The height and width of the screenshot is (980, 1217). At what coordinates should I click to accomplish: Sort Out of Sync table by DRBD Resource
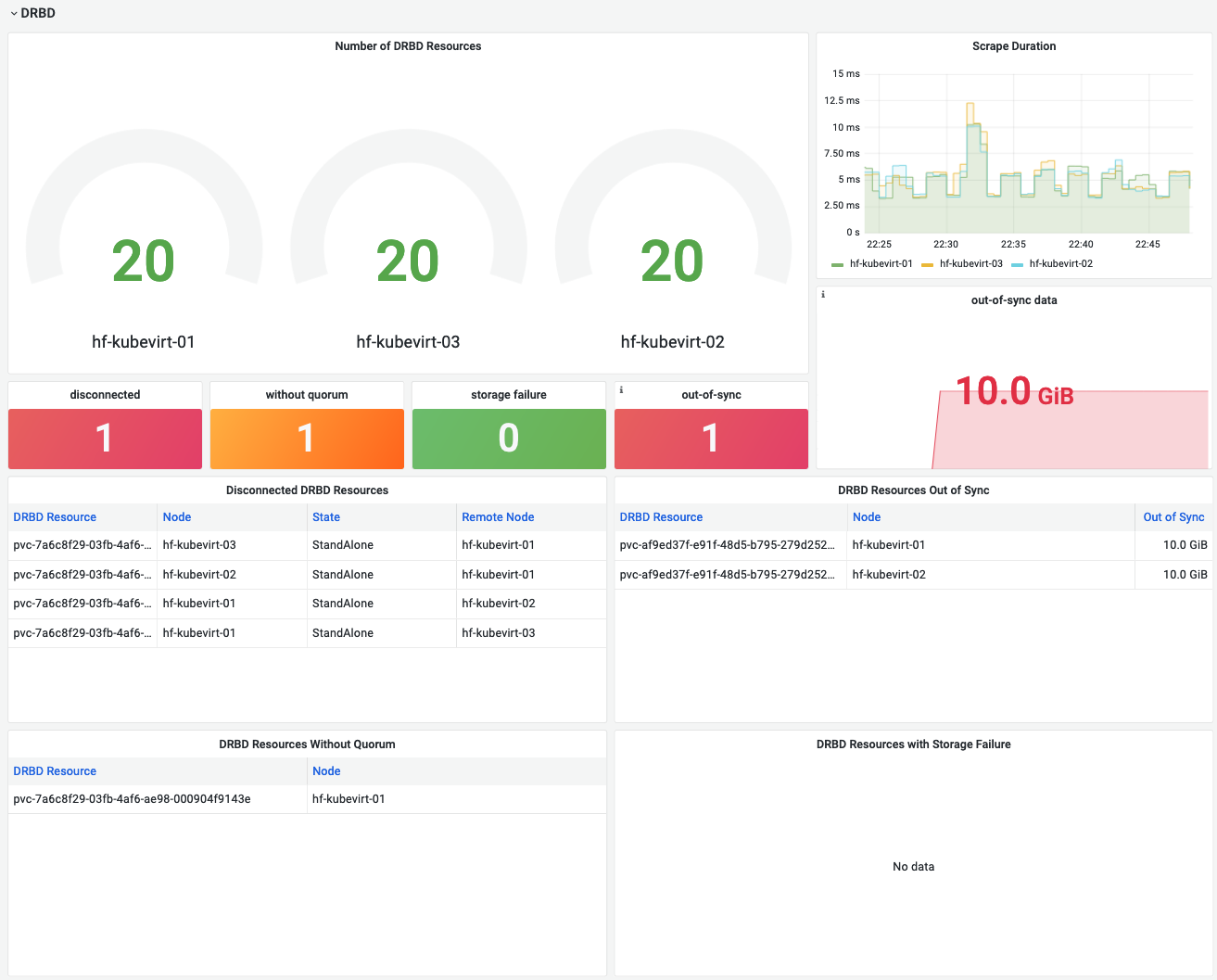(x=661, y=517)
